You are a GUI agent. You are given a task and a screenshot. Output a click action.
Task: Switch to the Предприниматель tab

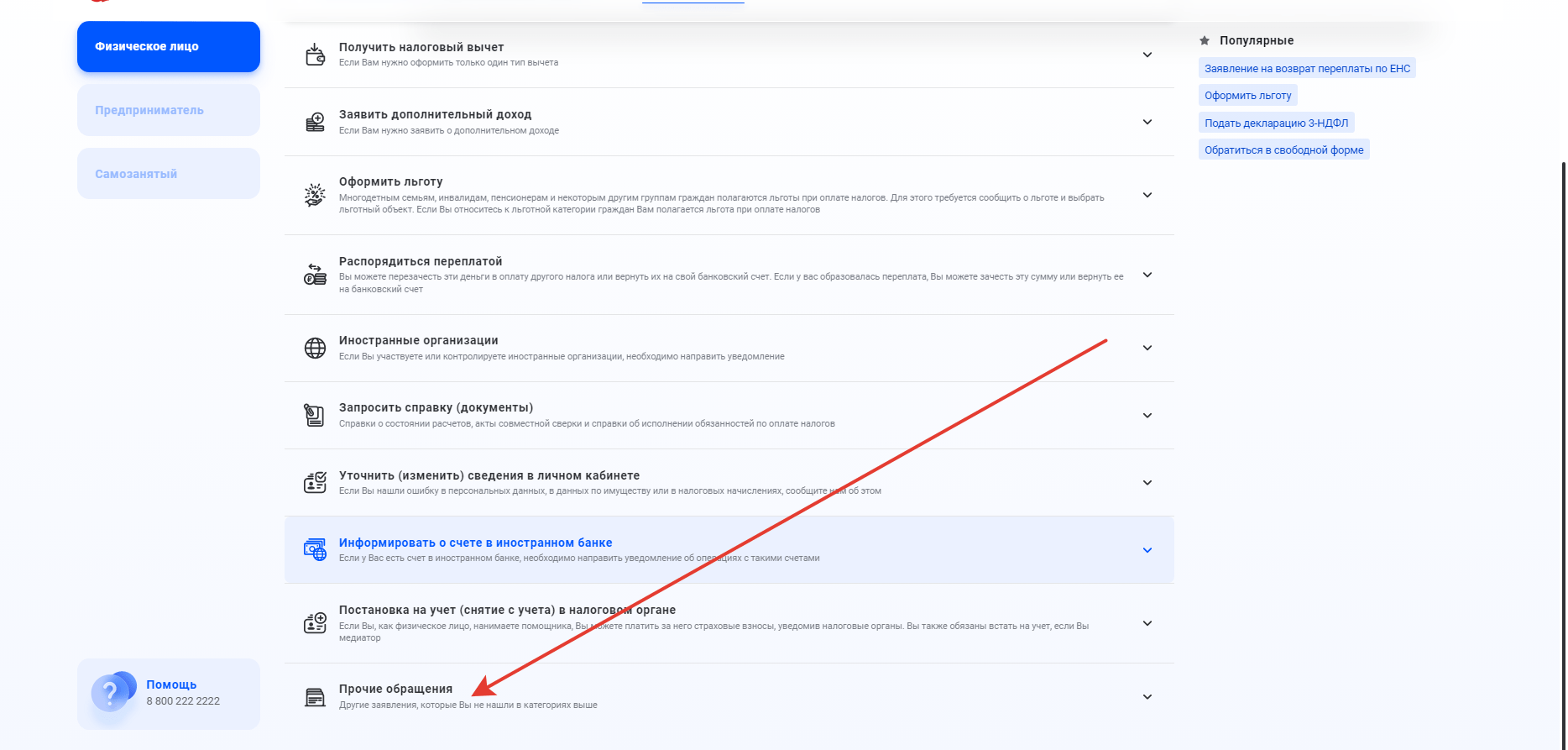tap(169, 110)
